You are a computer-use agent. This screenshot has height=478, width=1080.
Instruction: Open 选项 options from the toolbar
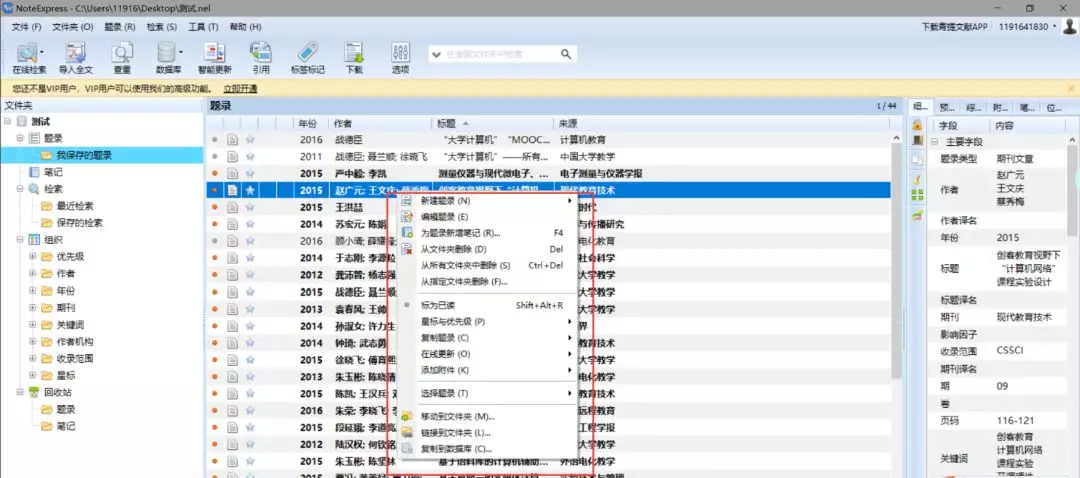click(x=400, y=56)
